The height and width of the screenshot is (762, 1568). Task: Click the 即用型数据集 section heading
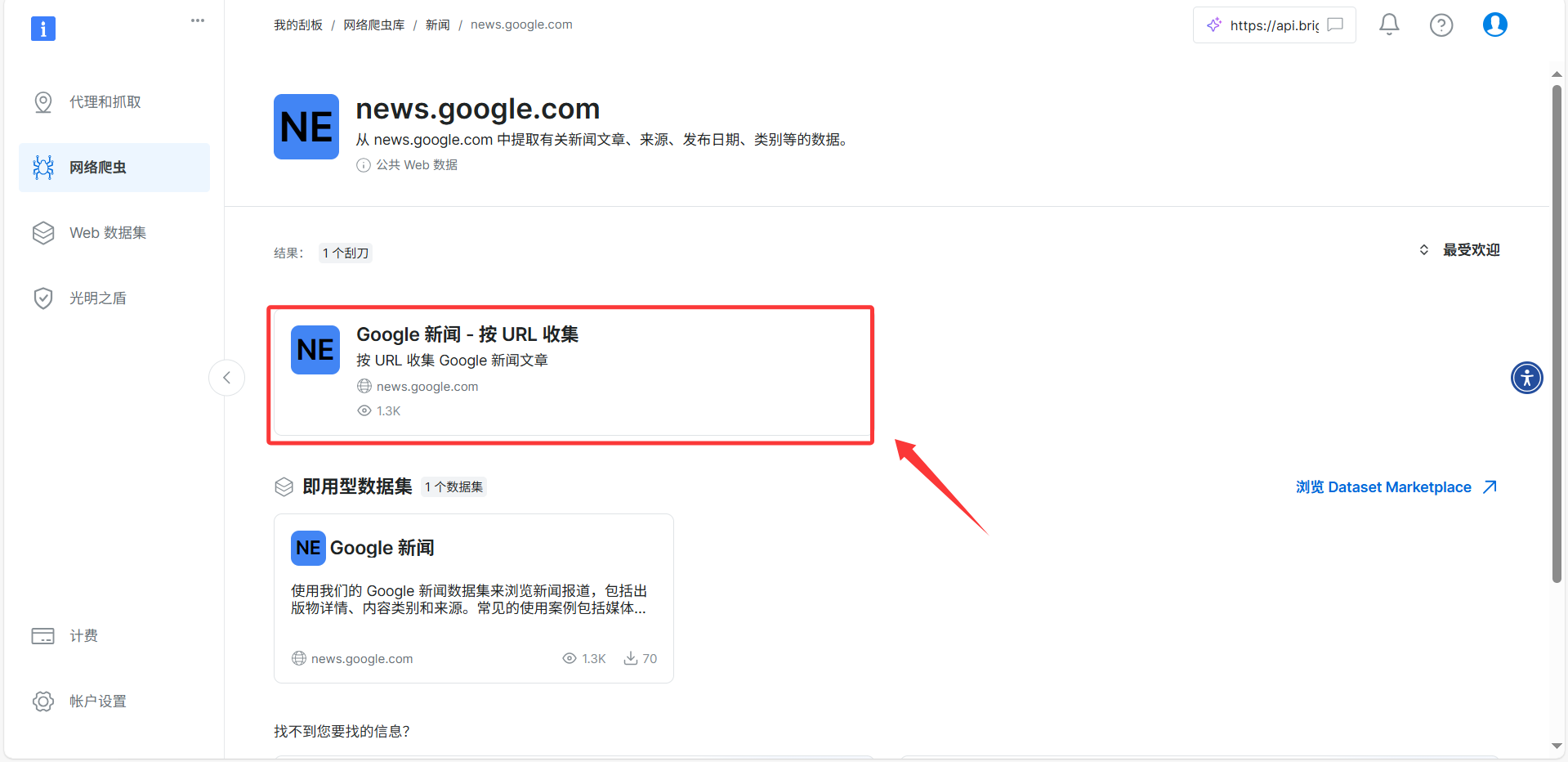point(358,487)
